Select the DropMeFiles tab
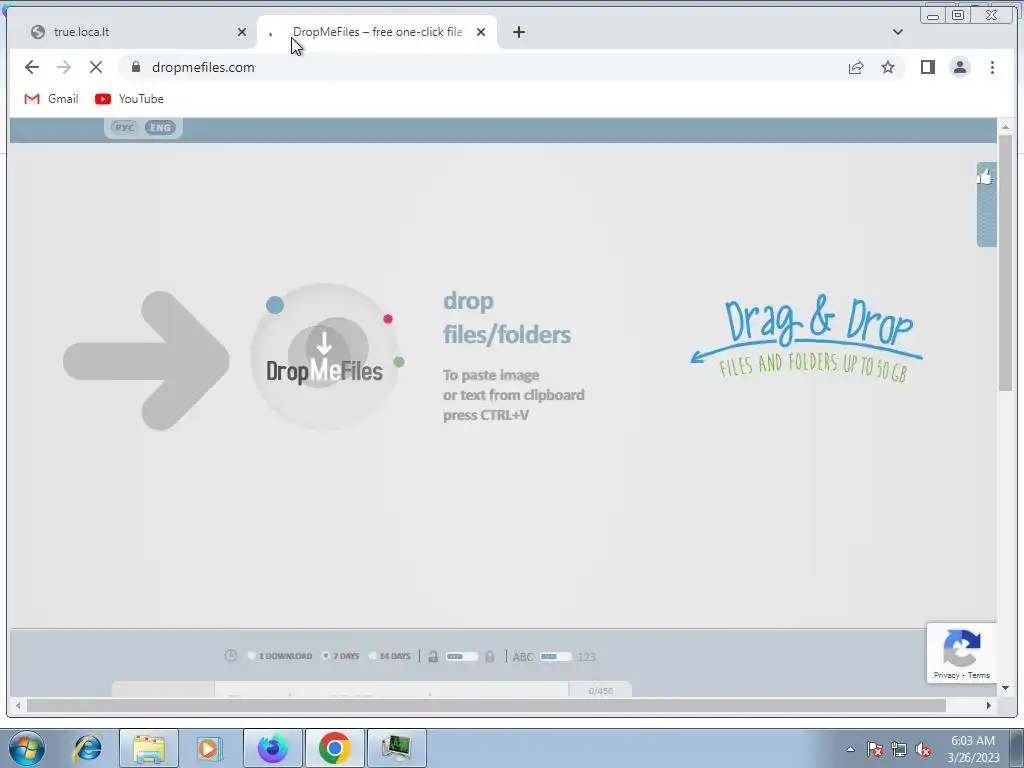Viewport: 1024px width, 768px height. (377, 32)
